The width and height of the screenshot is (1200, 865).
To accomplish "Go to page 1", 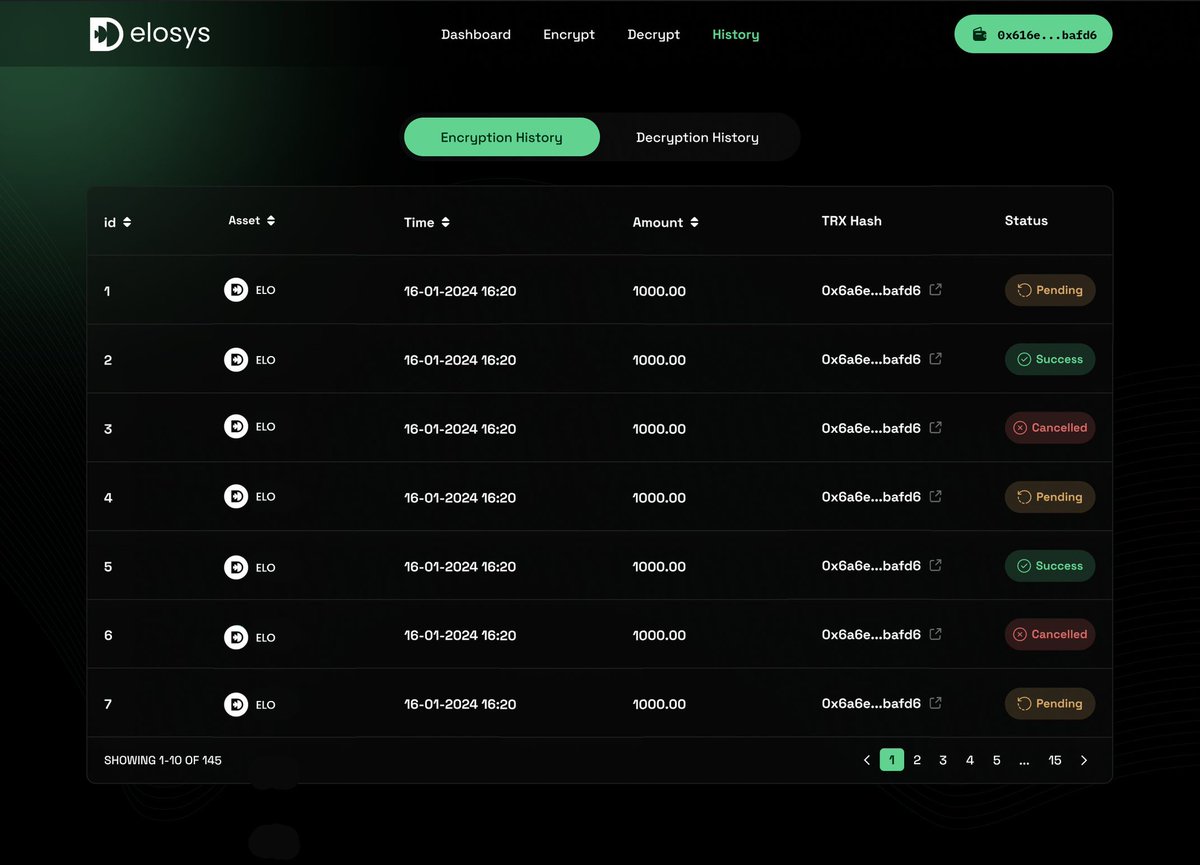I will tap(892, 760).
